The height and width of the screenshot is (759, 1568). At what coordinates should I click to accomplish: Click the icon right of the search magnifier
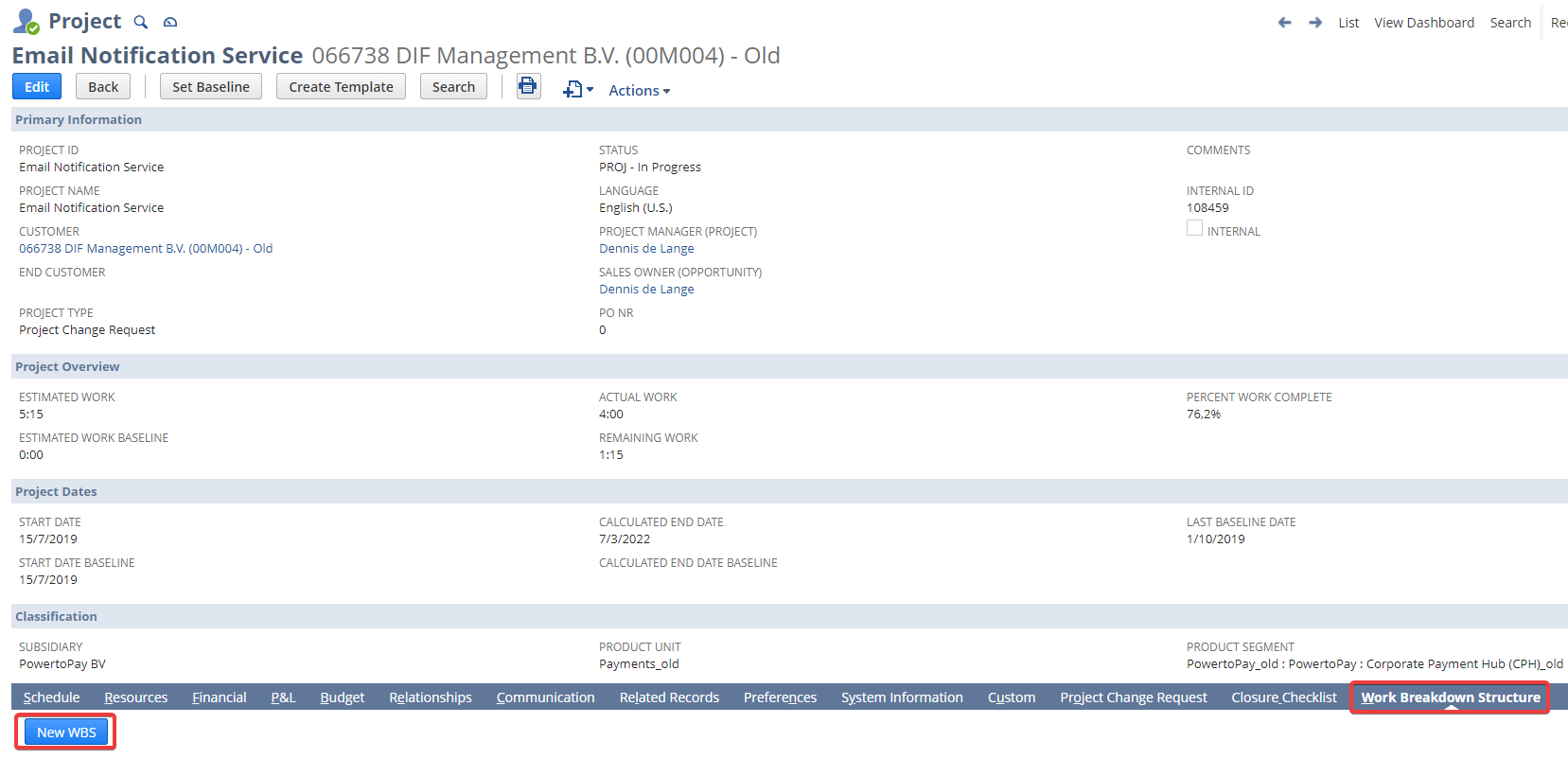point(170,22)
